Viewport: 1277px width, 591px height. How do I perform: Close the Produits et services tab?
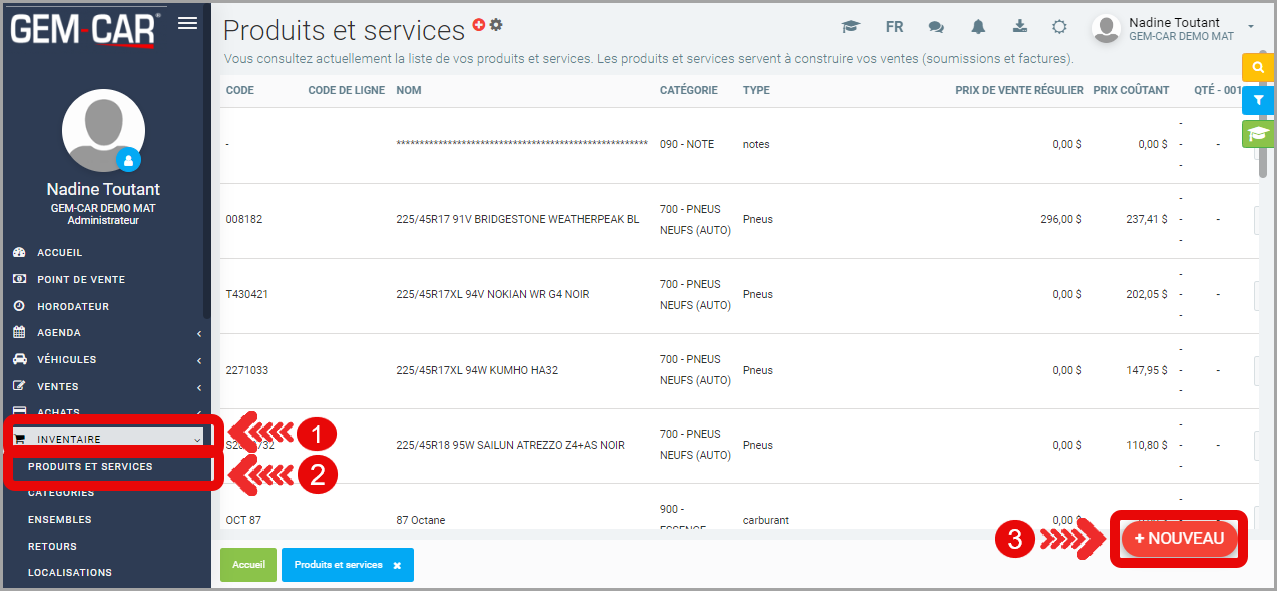(x=397, y=566)
